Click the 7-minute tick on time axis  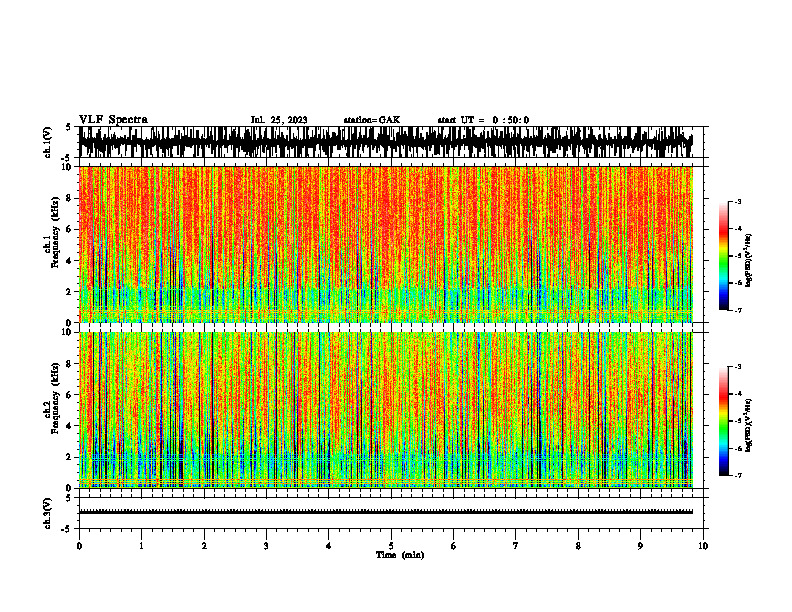pos(516,546)
